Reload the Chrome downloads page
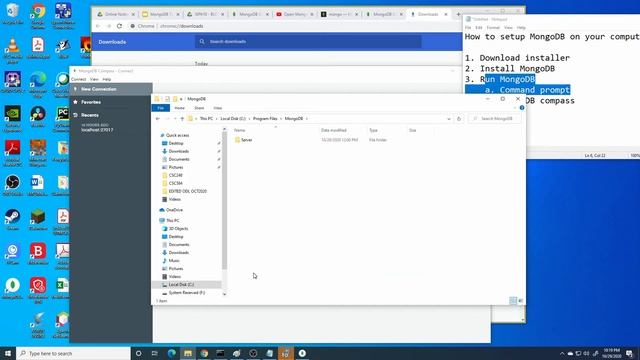 tap(119, 26)
